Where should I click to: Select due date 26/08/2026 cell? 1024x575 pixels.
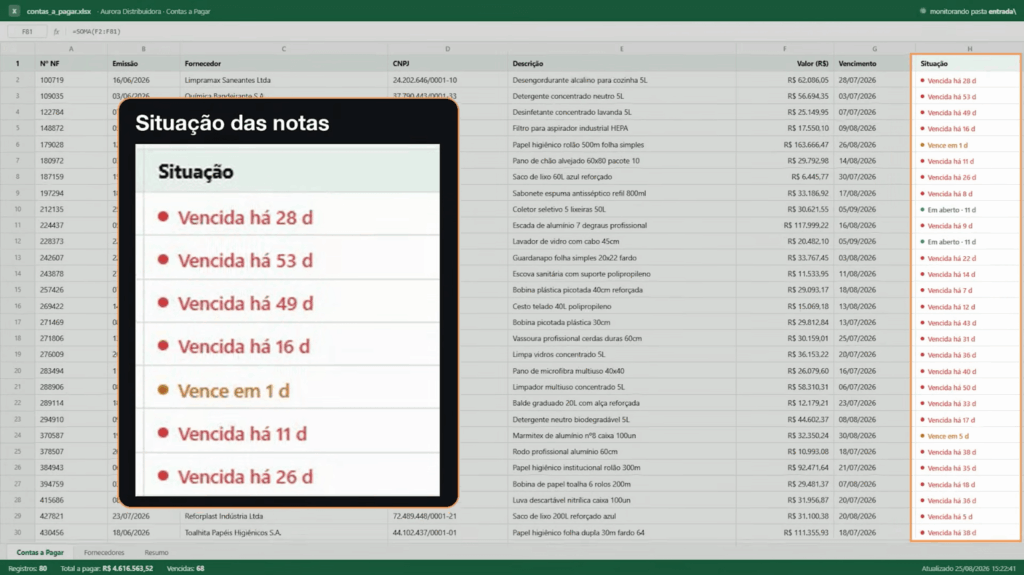coord(874,144)
